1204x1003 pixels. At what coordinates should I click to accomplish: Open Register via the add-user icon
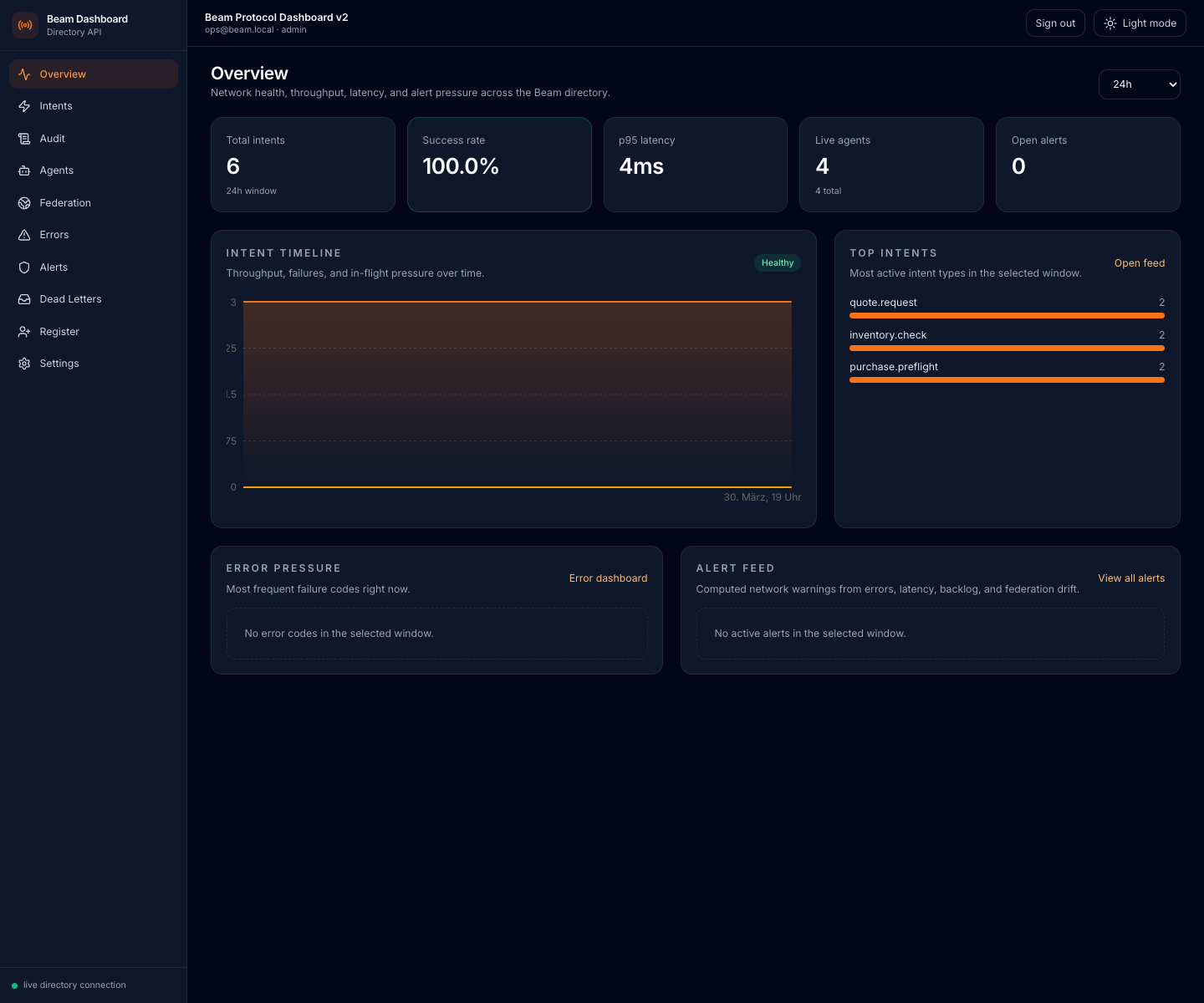(24, 331)
